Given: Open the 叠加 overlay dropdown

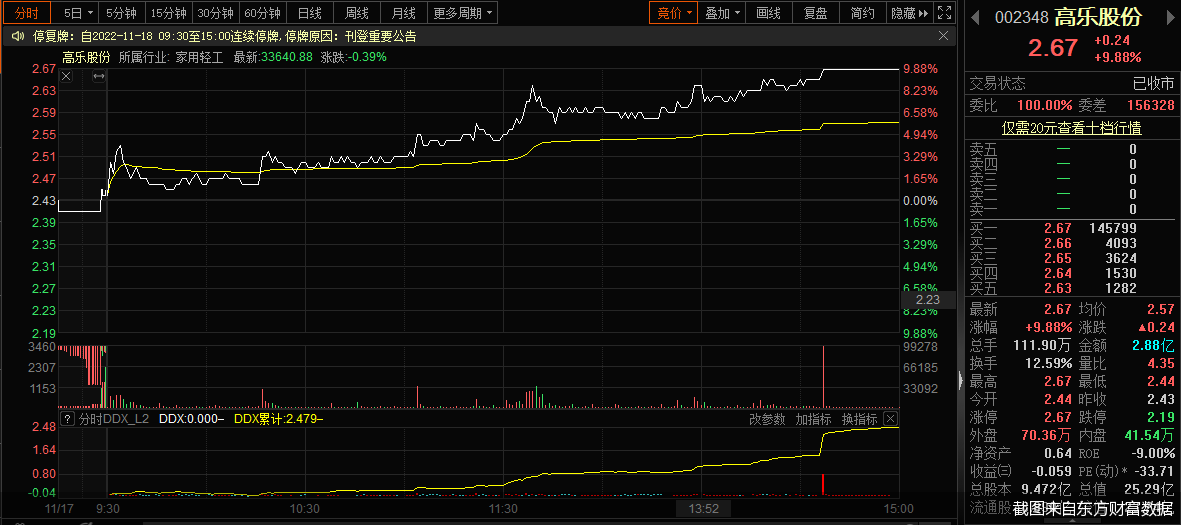Looking at the screenshot, I should pyautogui.click(x=723, y=13).
